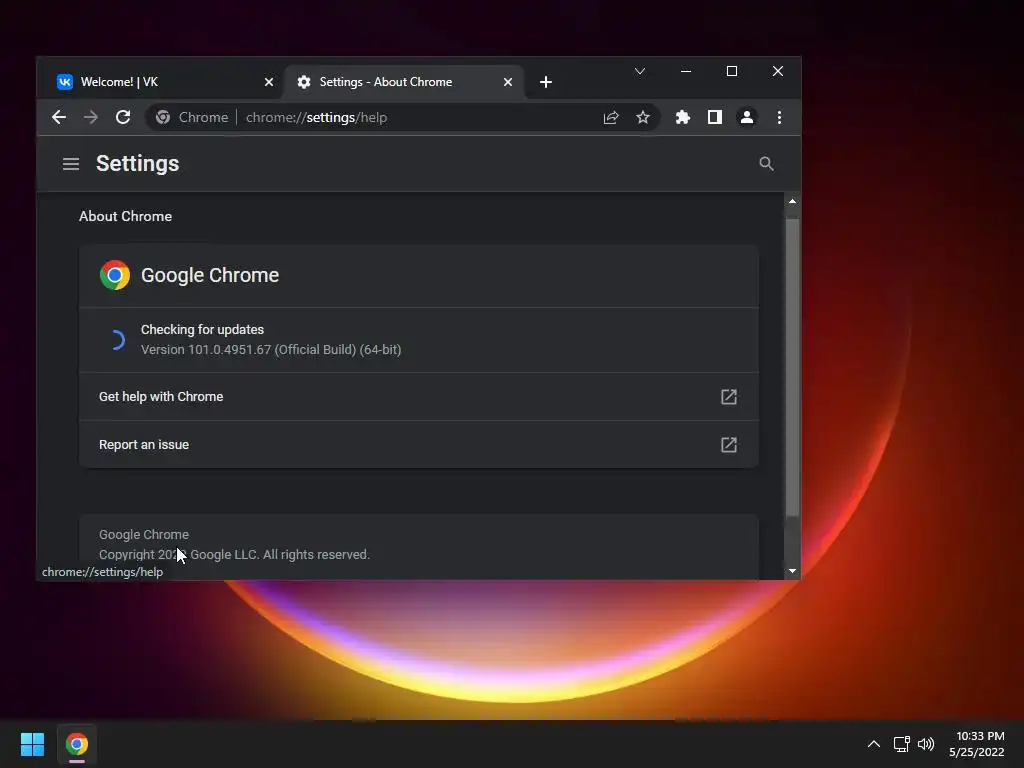The image size is (1024, 768).
Task: Open network status tray icon
Action: 902,744
